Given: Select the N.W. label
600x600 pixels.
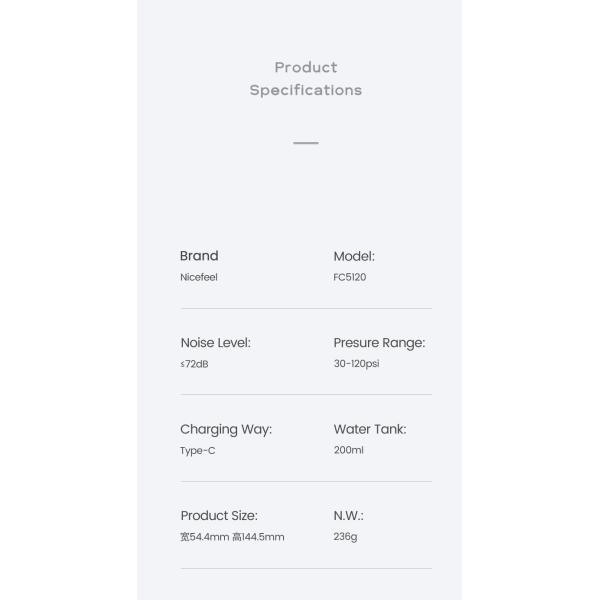Looking at the screenshot, I should coord(348,515).
